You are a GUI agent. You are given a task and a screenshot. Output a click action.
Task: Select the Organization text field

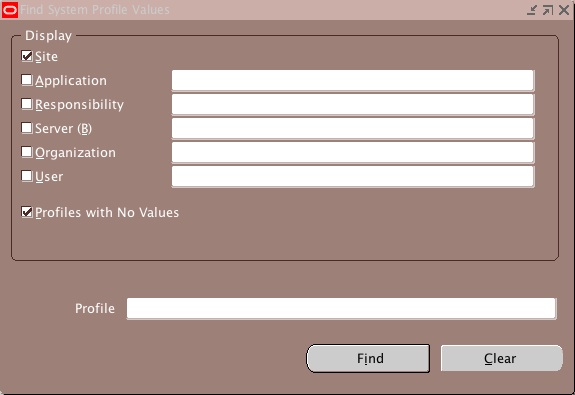(x=353, y=153)
